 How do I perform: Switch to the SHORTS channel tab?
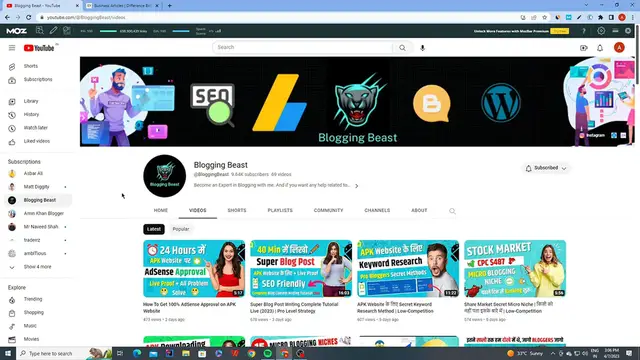click(x=237, y=211)
